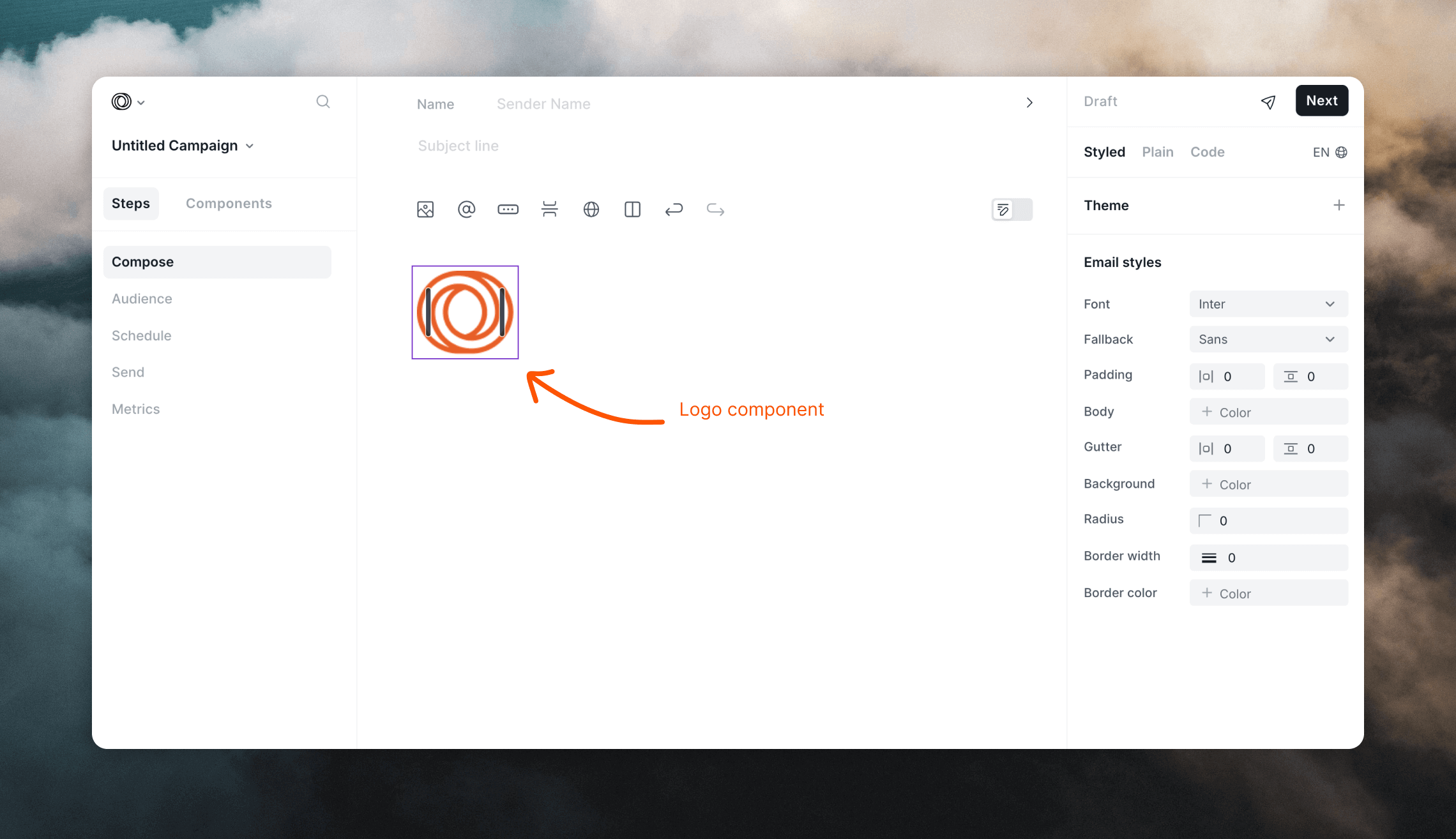Screen dimensions: 1456x839
Task: Open the Fallback dropdown showing Sans
Action: (1268, 339)
